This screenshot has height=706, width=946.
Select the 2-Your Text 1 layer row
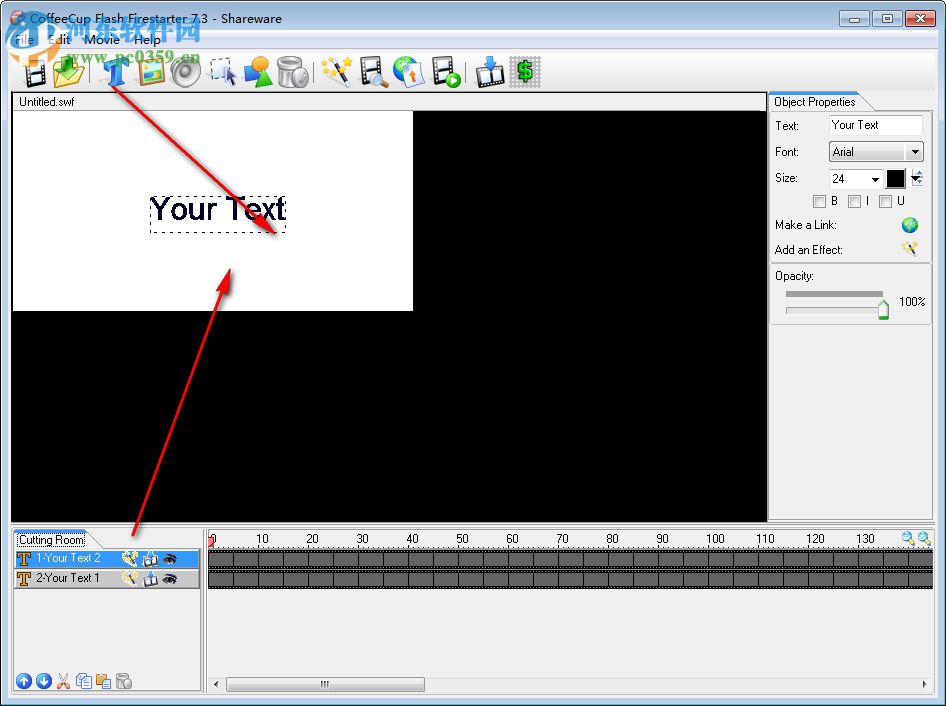(x=107, y=579)
